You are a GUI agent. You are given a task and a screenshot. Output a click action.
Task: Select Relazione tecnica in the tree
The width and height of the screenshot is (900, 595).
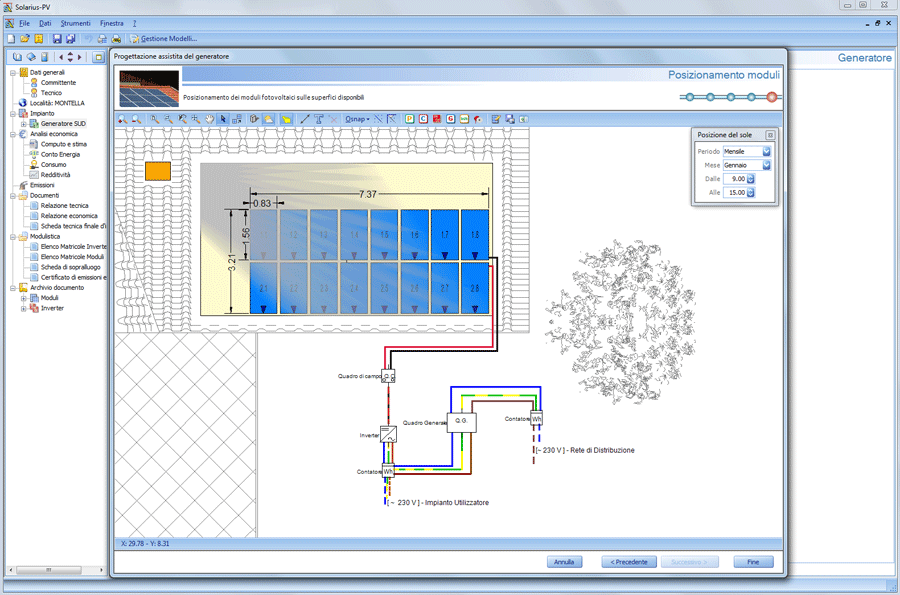tap(64, 205)
